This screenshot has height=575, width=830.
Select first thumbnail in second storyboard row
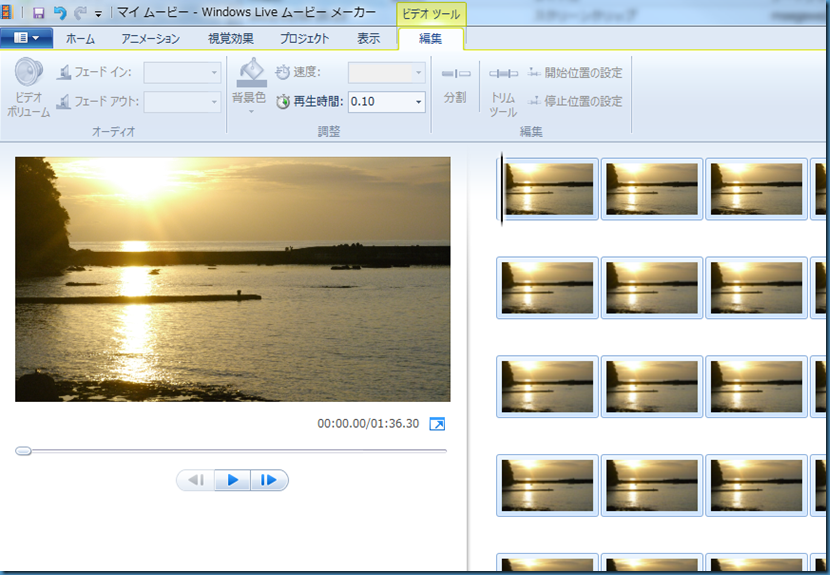(x=547, y=288)
